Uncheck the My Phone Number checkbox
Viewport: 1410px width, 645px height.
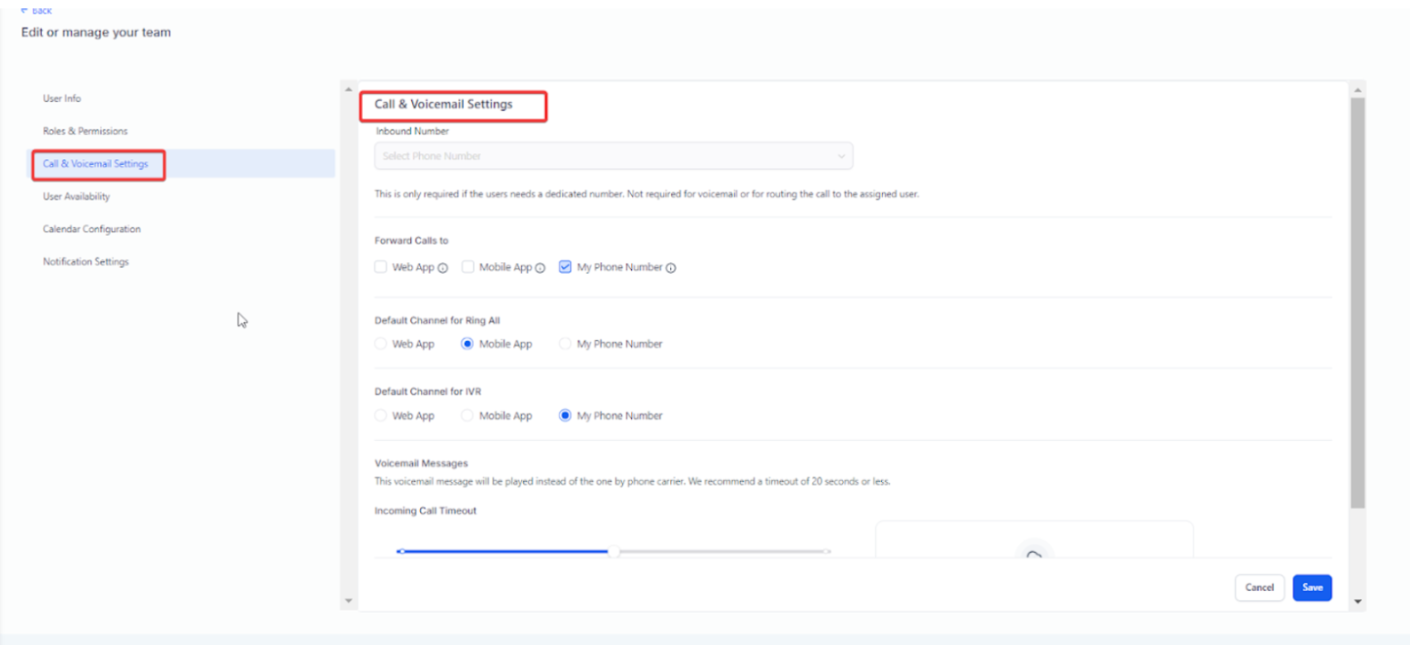click(x=565, y=267)
